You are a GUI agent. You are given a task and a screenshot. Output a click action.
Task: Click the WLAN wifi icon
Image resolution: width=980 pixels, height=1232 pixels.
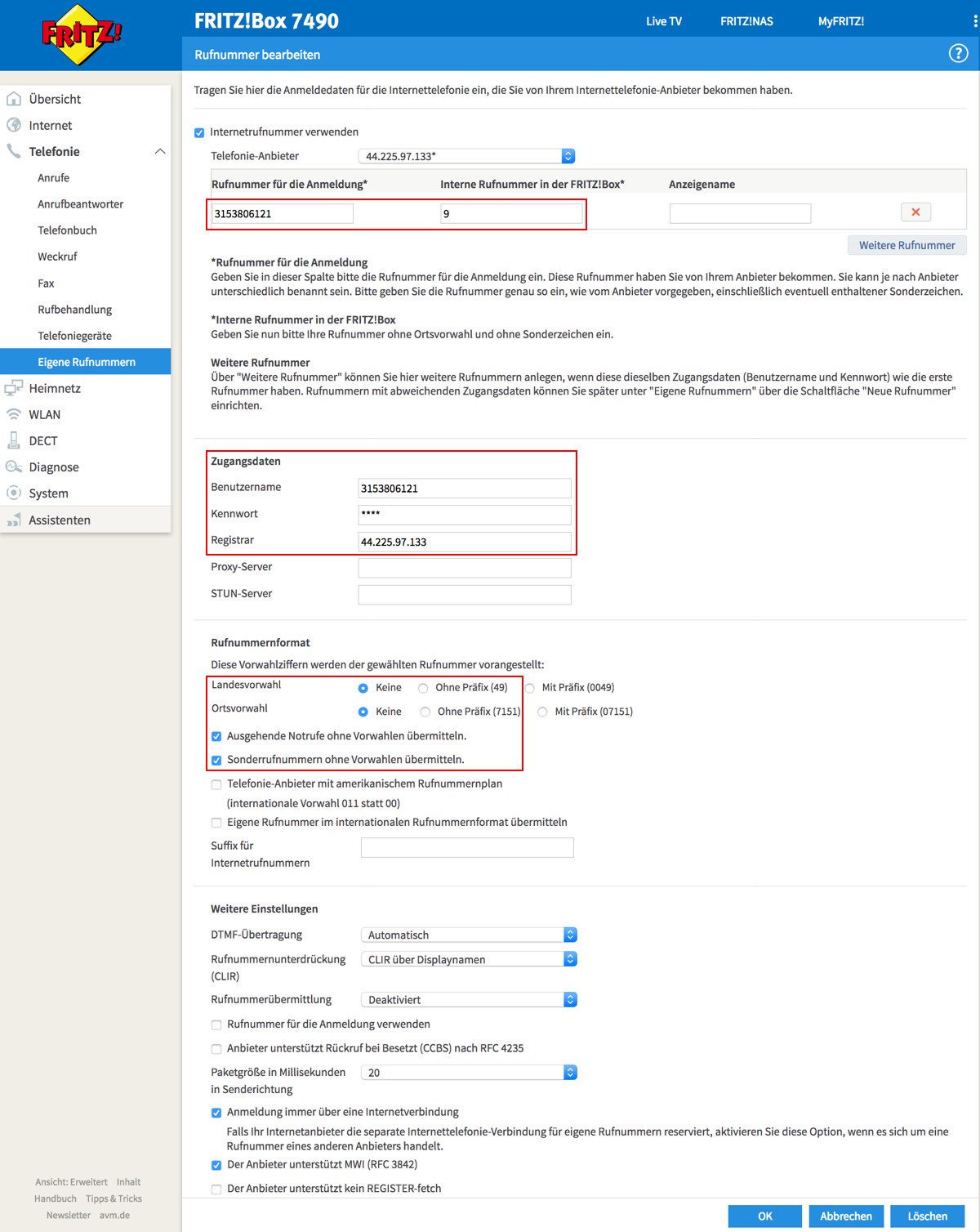tap(14, 414)
